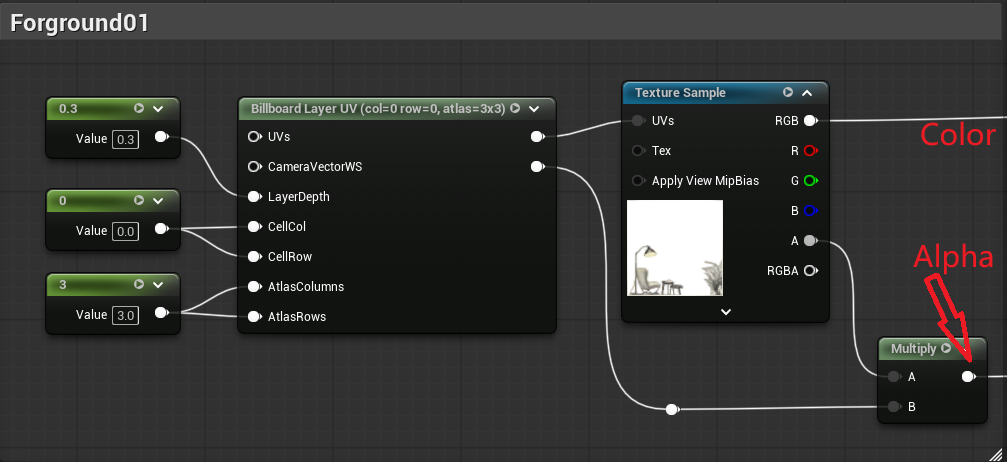Click the RGBA output pin
The width and height of the screenshot is (1007, 462).
(x=811, y=271)
